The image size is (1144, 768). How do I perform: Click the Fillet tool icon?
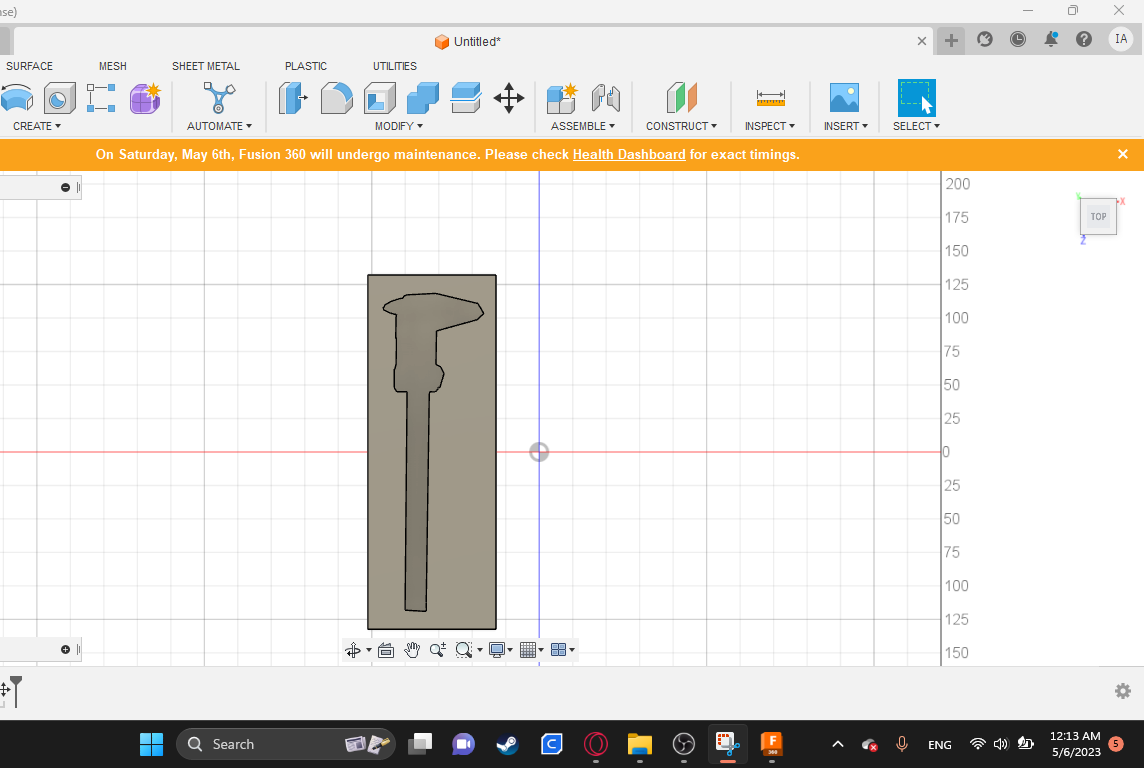(336, 98)
